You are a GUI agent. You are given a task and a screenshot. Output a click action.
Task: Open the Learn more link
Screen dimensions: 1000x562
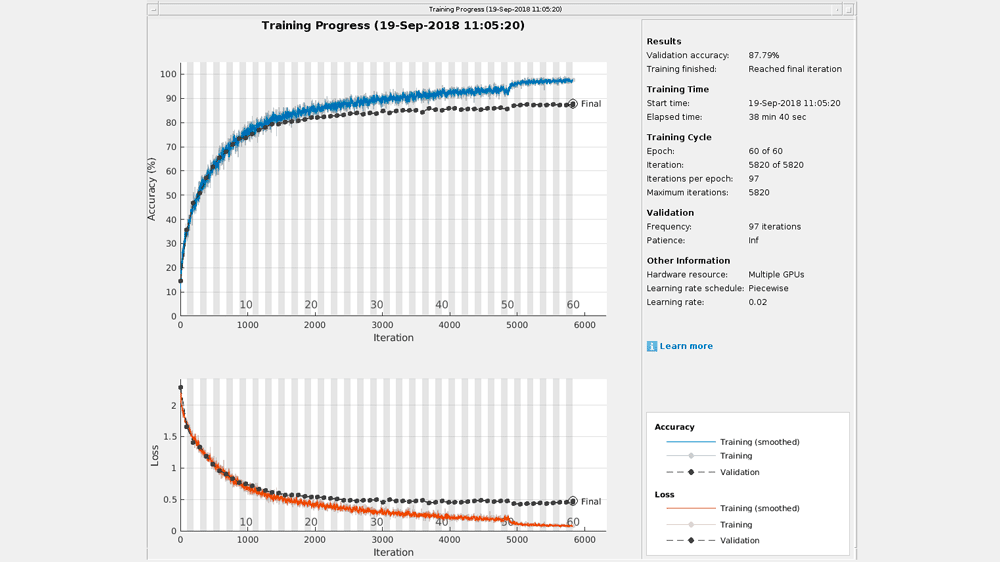[686, 346]
